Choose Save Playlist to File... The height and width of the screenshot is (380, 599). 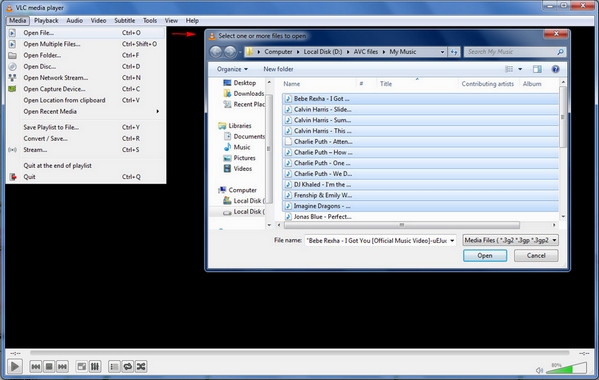[x=86, y=127]
